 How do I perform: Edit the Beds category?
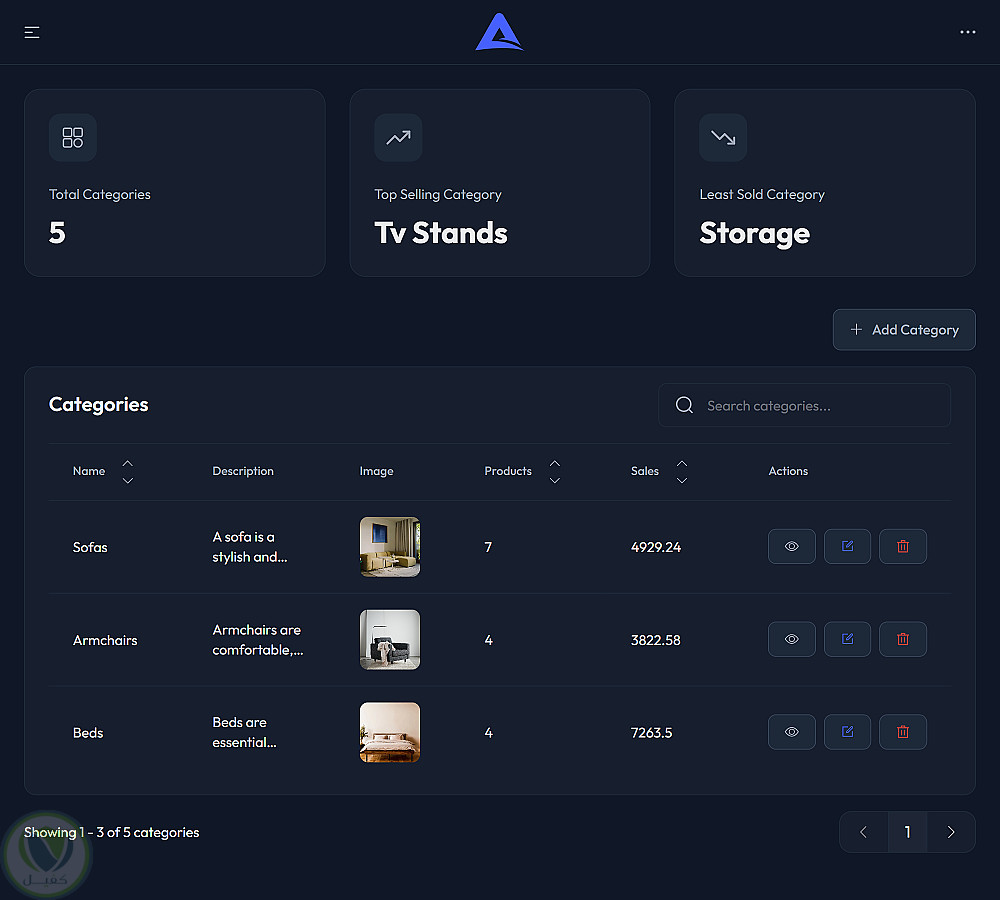click(x=847, y=732)
